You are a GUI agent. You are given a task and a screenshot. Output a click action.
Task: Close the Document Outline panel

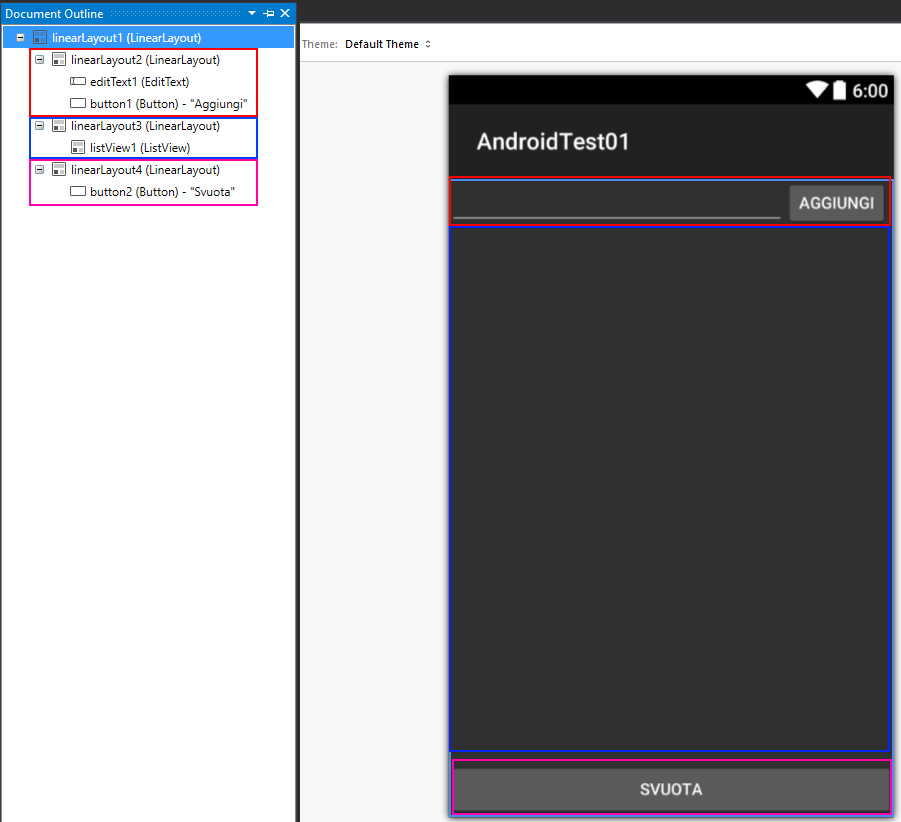click(x=285, y=13)
